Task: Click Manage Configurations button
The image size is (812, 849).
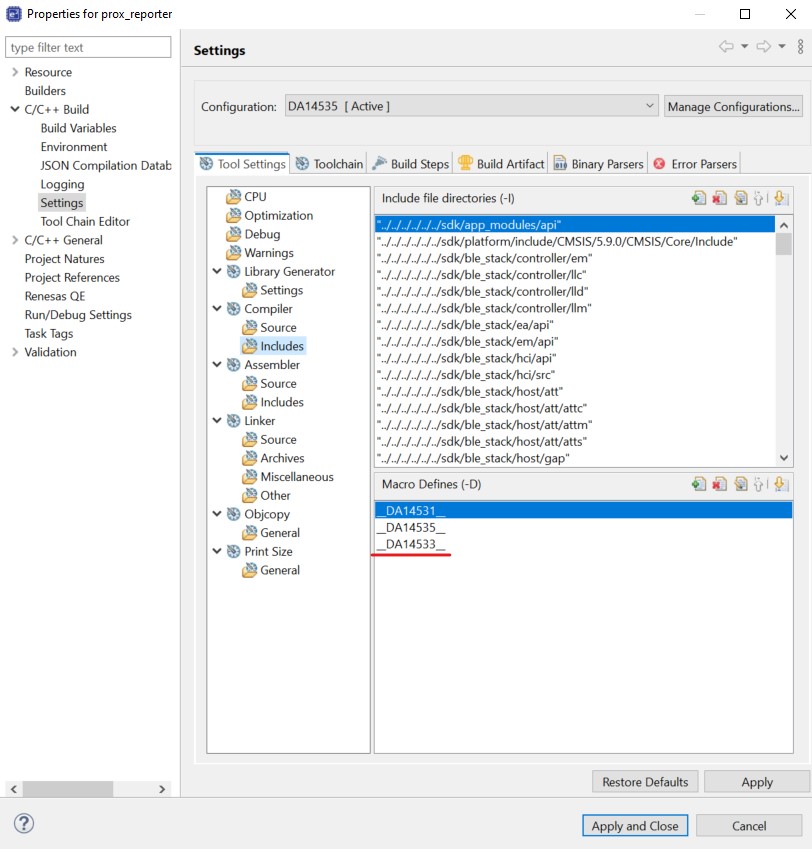Action: click(x=734, y=107)
